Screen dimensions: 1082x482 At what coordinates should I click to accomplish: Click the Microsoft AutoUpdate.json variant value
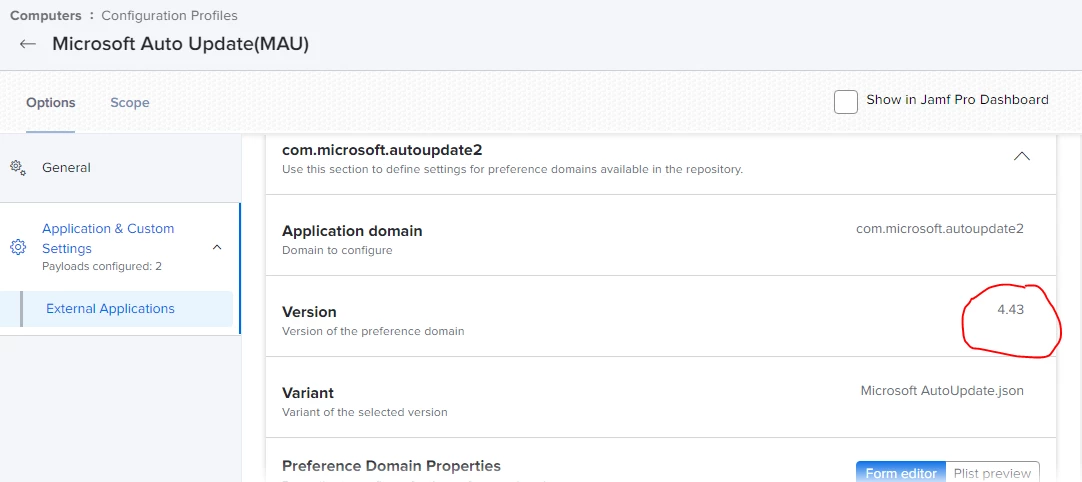(942, 391)
